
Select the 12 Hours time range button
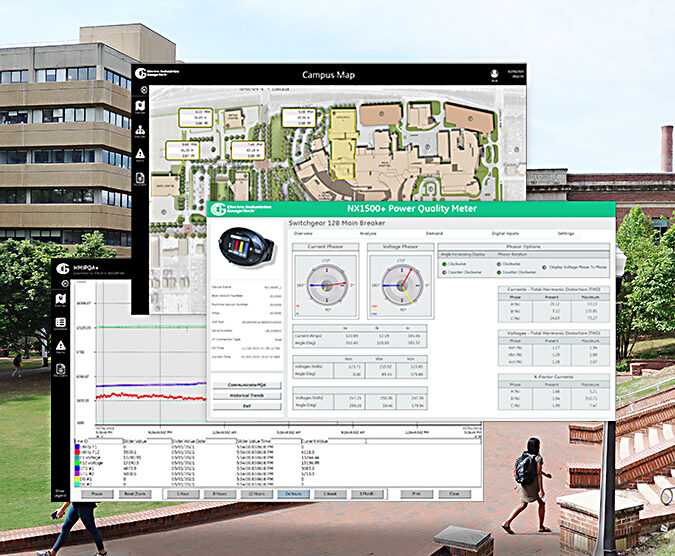(x=256, y=494)
